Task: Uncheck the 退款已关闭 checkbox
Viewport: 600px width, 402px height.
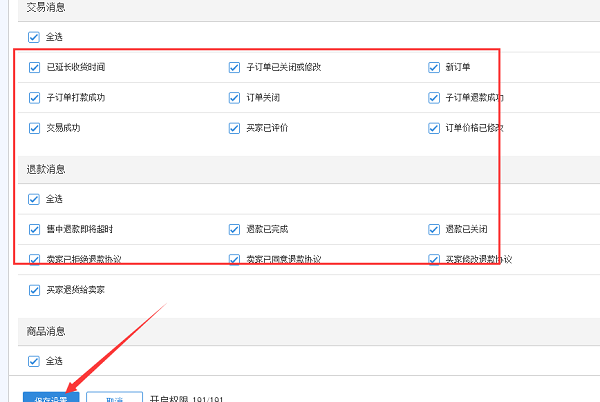Action: pyautogui.click(x=434, y=229)
